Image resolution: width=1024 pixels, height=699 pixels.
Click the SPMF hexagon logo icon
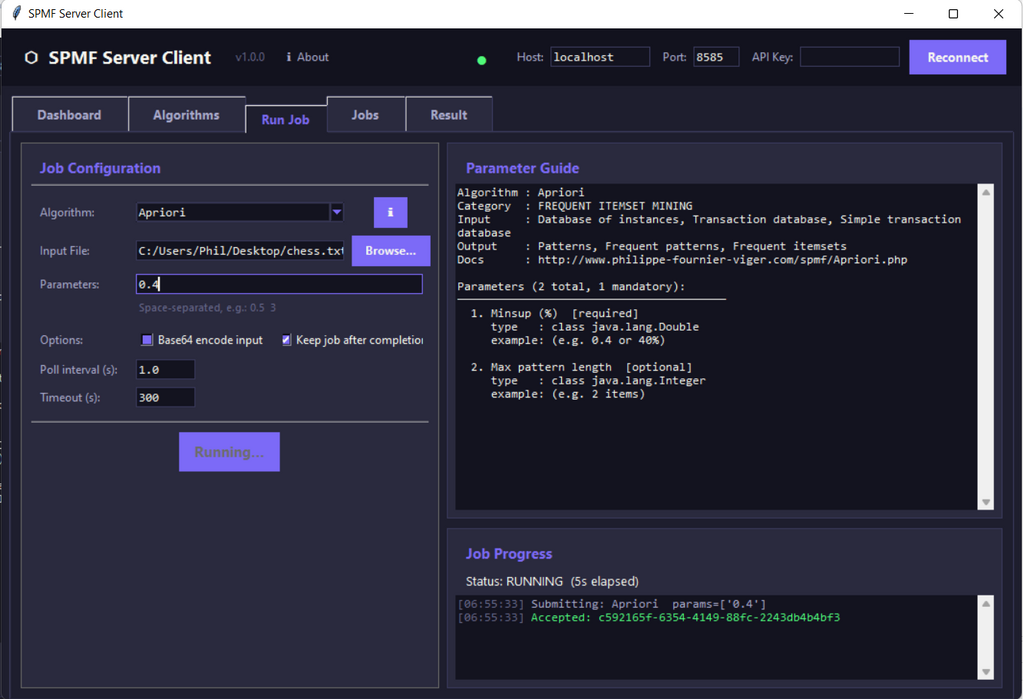(31, 58)
